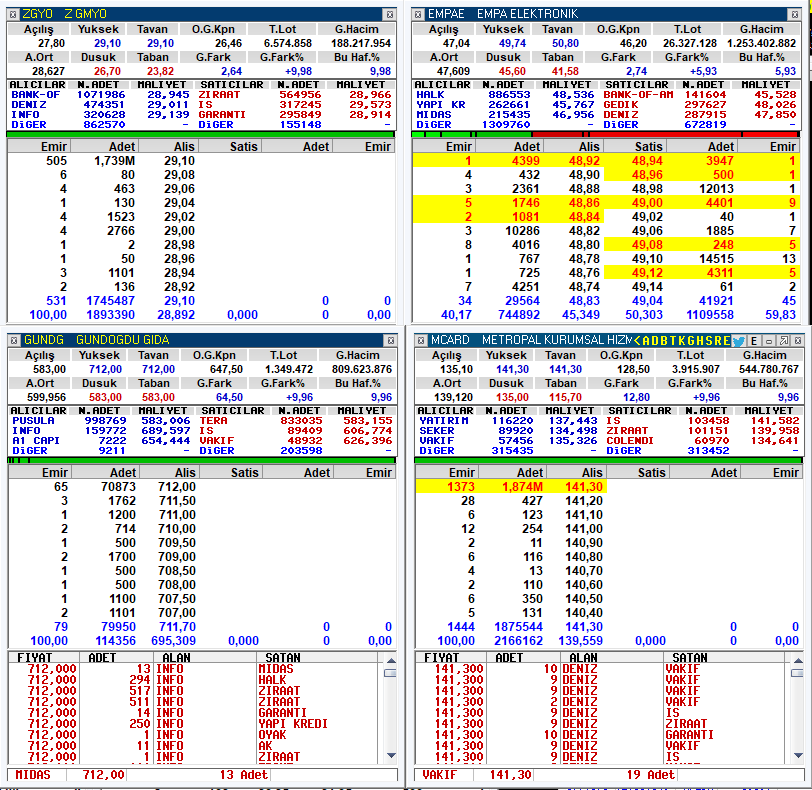This screenshot has height=790, width=812.
Task: Click GUNDG G.Fark% value +9,96
Action: click(299, 398)
